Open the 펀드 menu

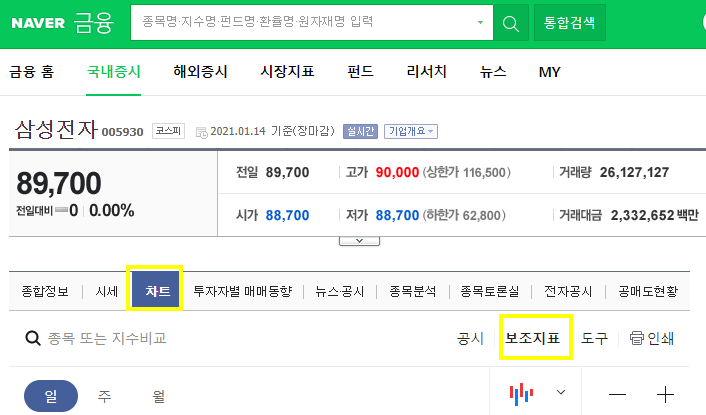click(360, 72)
